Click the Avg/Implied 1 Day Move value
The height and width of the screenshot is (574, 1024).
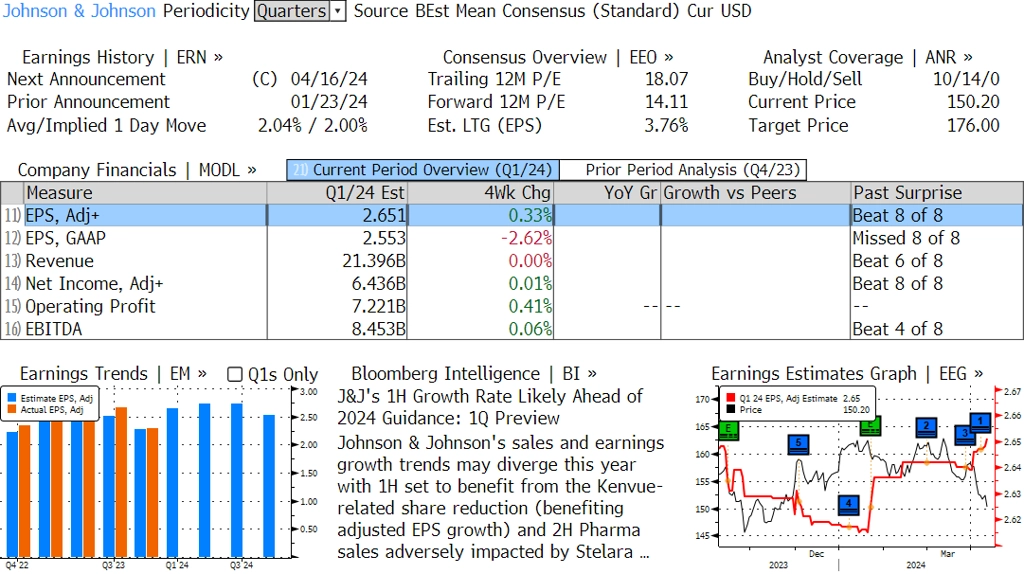pos(313,126)
